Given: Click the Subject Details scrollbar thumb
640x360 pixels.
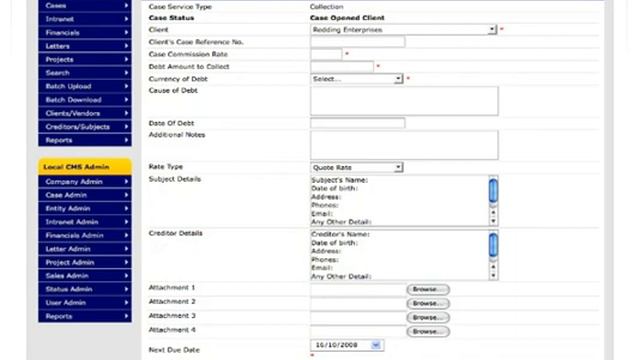Looking at the screenshot, I should tap(493, 190).
